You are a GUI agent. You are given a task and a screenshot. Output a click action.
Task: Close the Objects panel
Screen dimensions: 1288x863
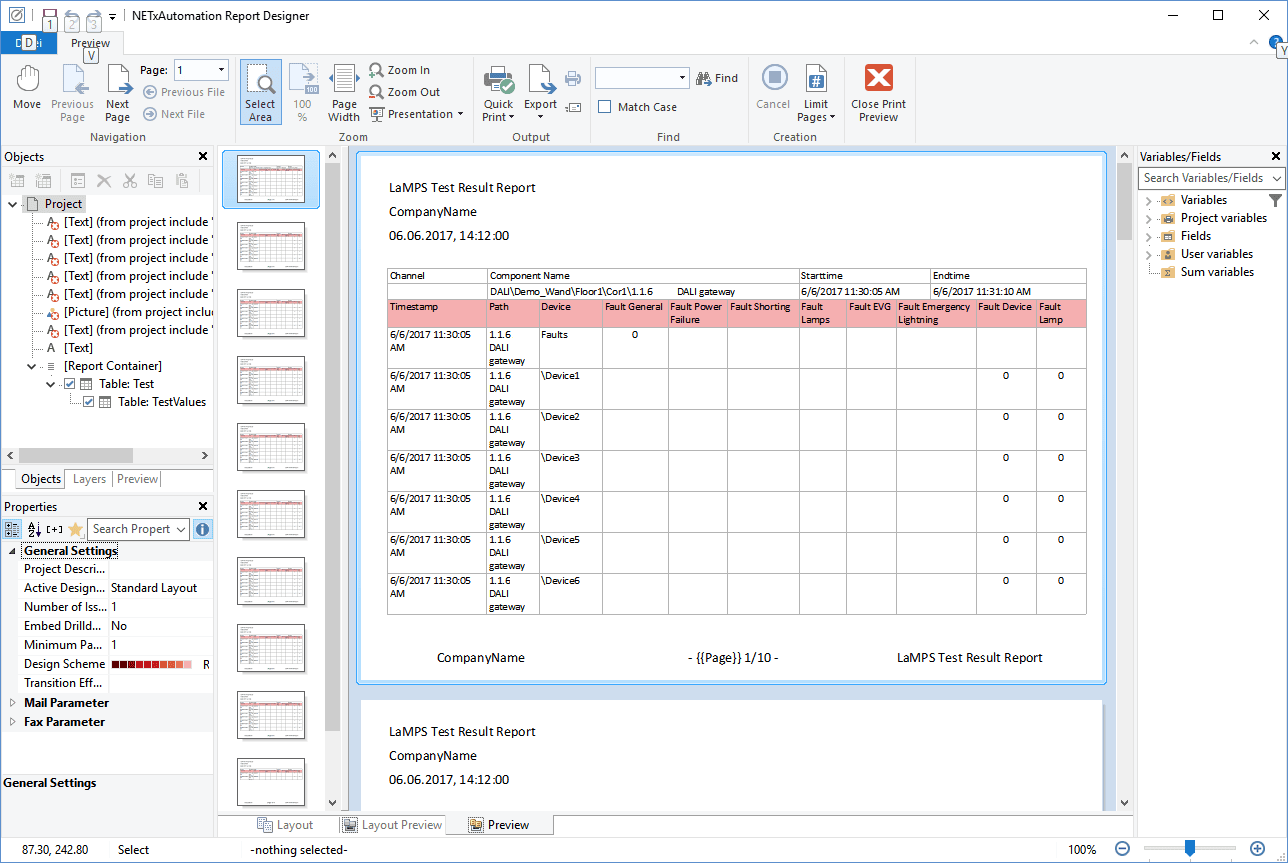point(203,157)
